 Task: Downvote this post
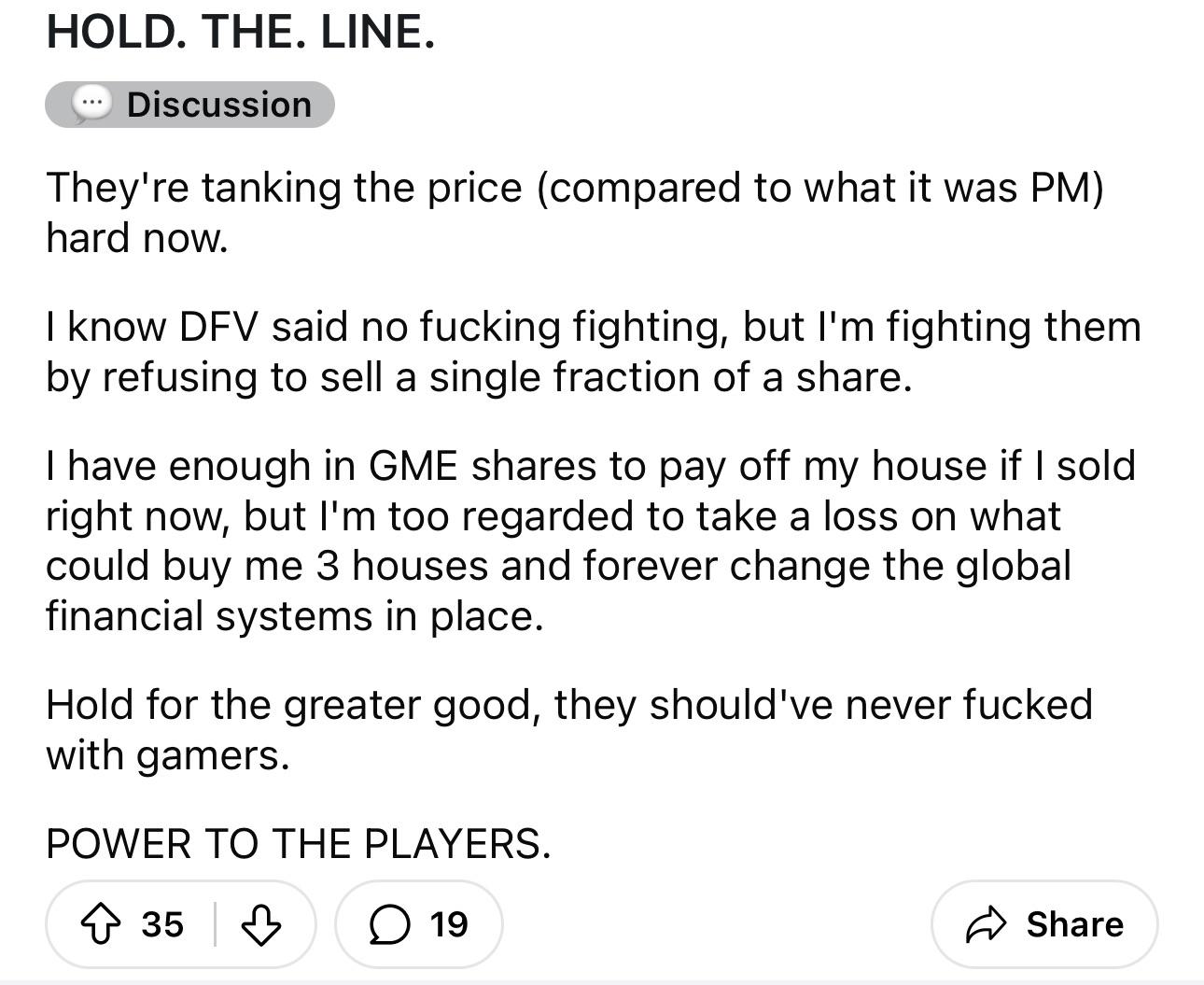point(261,924)
